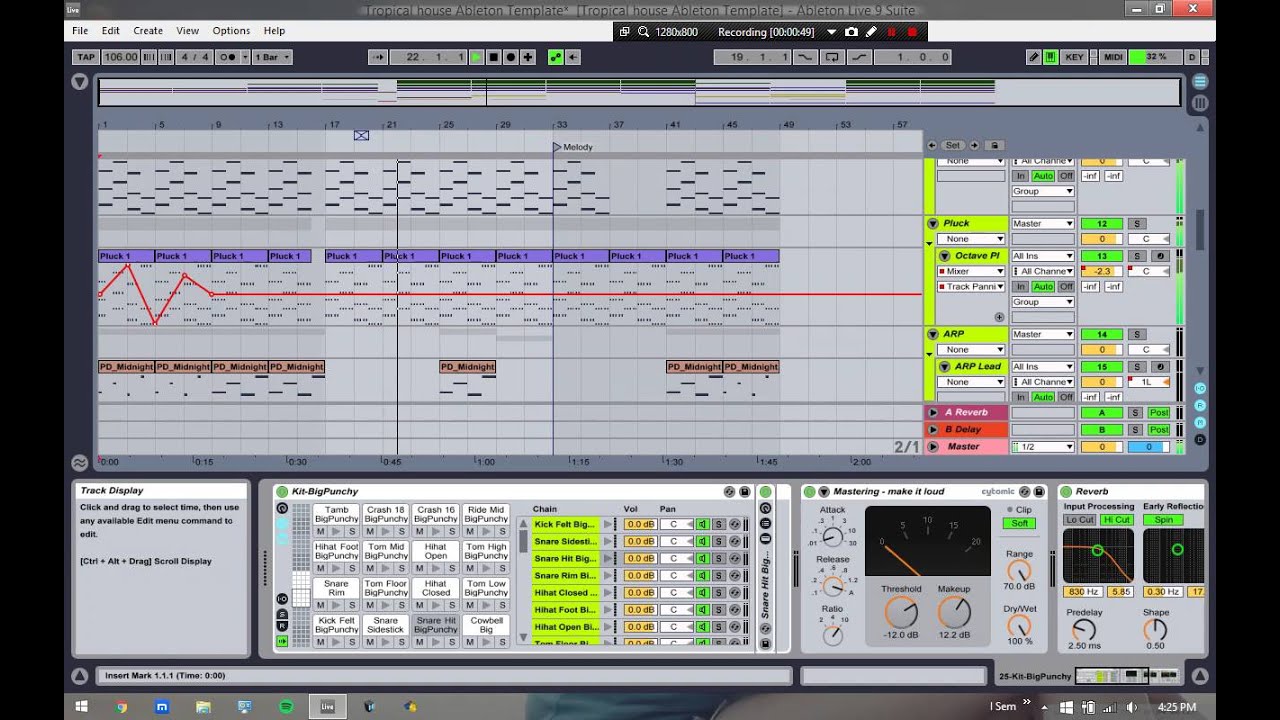Toggle the Reverb Hi Cut button

tap(1116, 520)
